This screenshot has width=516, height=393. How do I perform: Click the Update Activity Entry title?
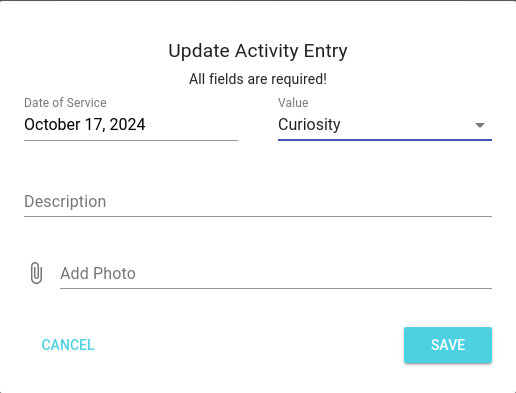pyautogui.click(x=258, y=51)
